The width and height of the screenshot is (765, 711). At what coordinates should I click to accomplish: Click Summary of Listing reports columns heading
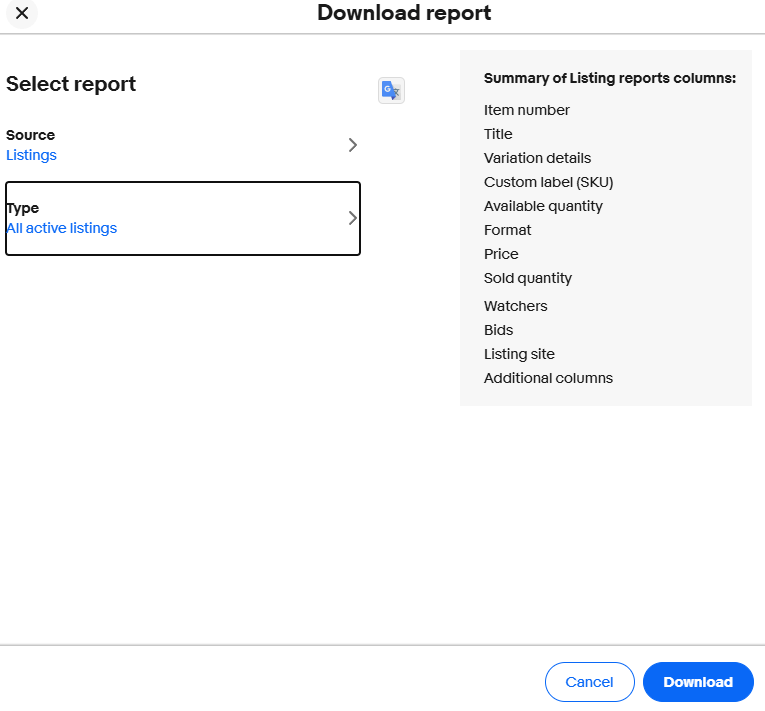click(609, 78)
